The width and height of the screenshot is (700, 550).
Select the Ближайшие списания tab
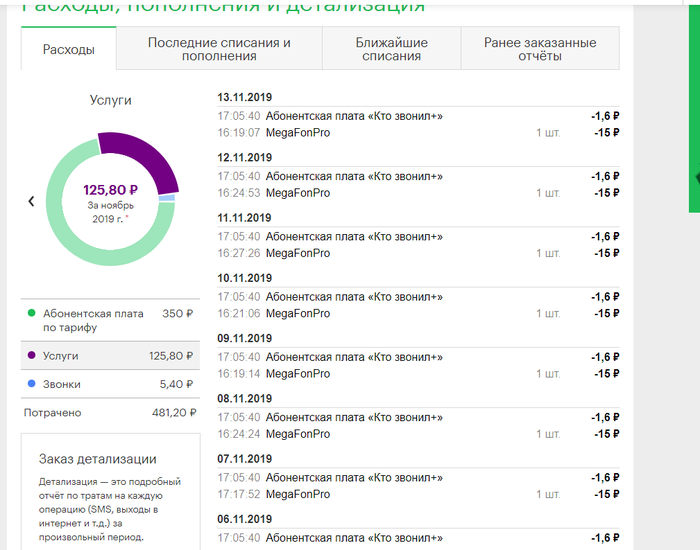click(391, 49)
